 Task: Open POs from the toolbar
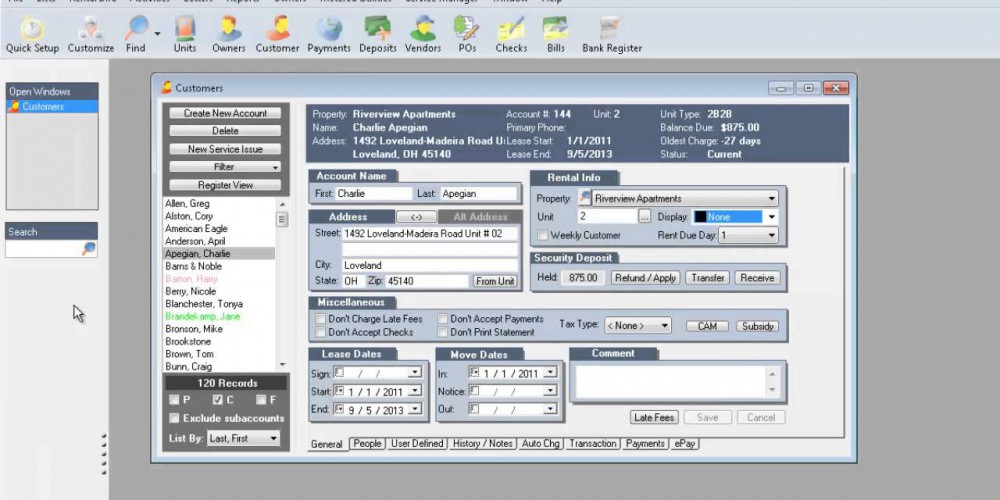(x=467, y=35)
